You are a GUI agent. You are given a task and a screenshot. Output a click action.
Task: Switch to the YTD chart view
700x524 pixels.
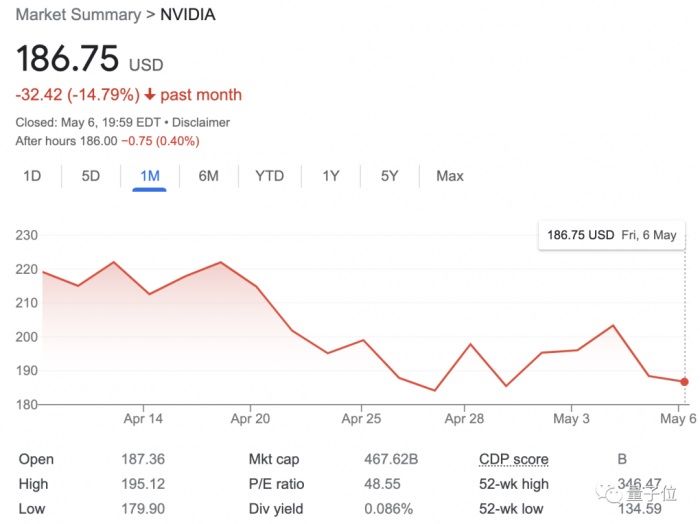tap(269, 176)
